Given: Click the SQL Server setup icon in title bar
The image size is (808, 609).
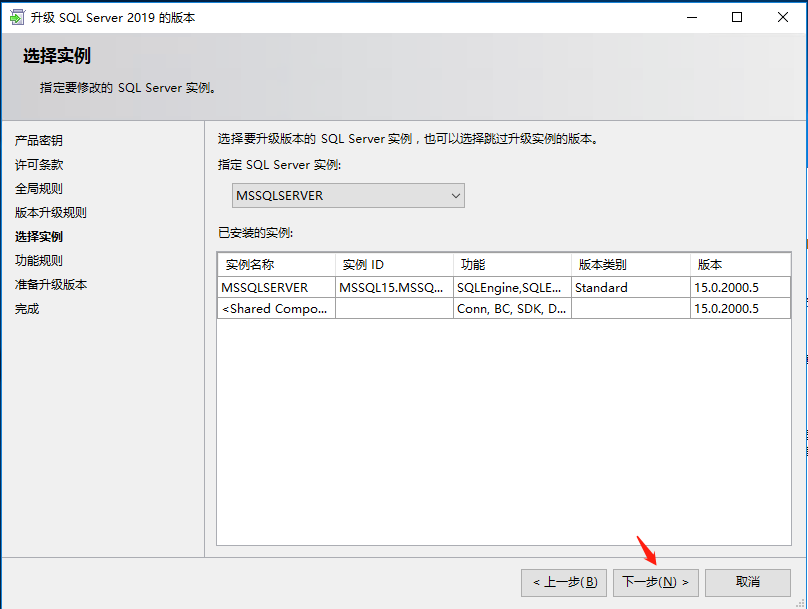Looking at the screenshot, I should click(16, 17).
